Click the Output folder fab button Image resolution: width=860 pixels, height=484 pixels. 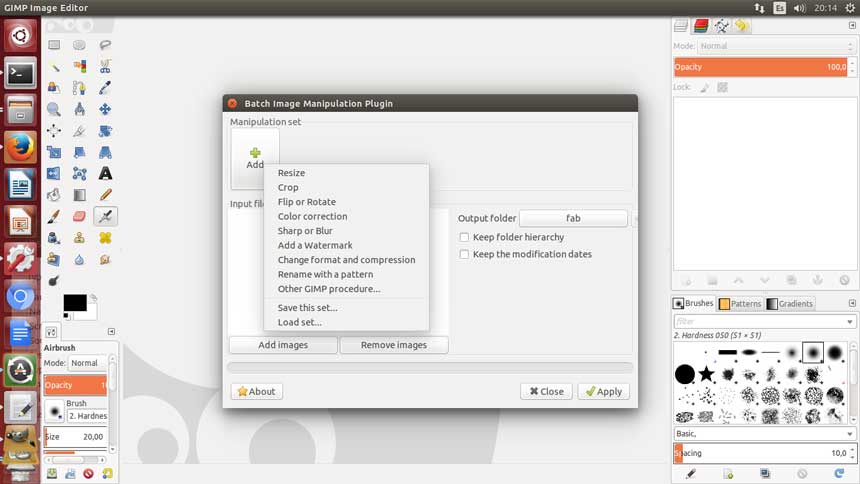click(x=573, y=218)
